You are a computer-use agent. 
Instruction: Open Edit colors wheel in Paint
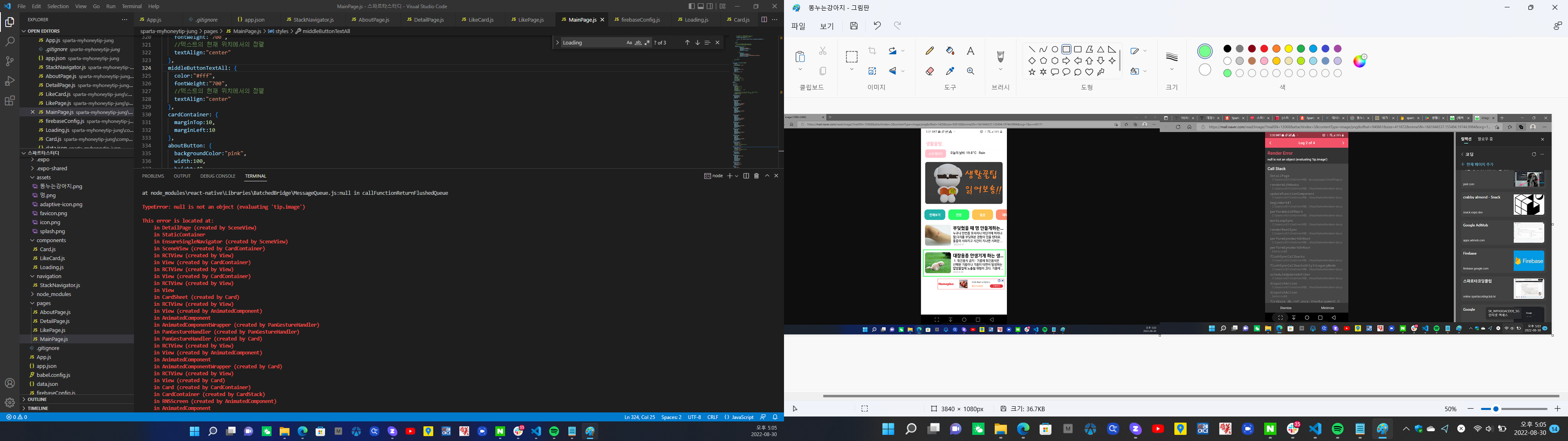(1360, 60)
